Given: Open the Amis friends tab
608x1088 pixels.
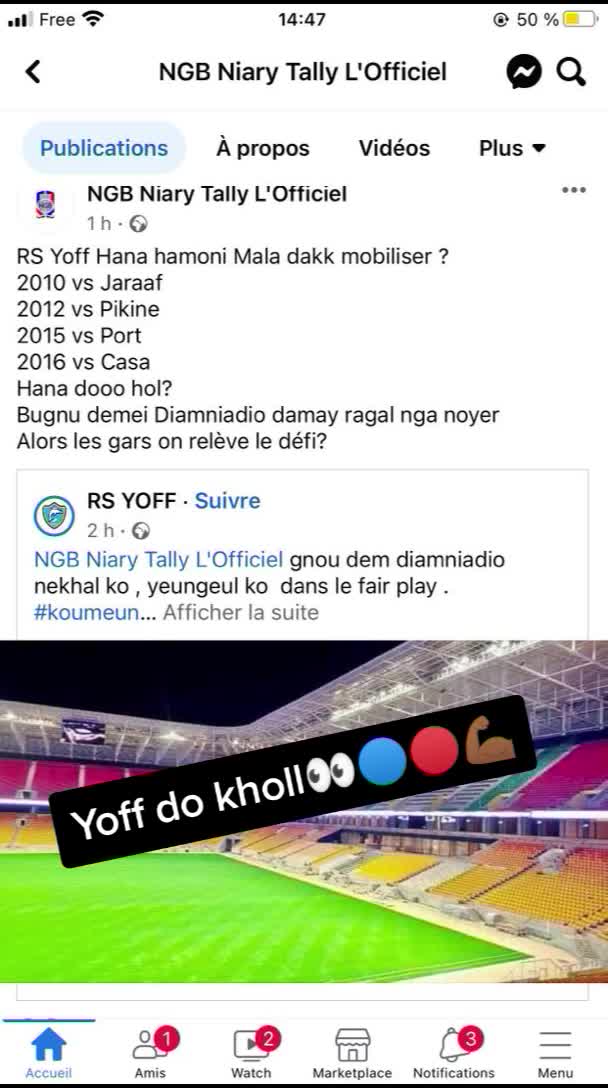Looking at the screenshot, I should coord(151,1052).
